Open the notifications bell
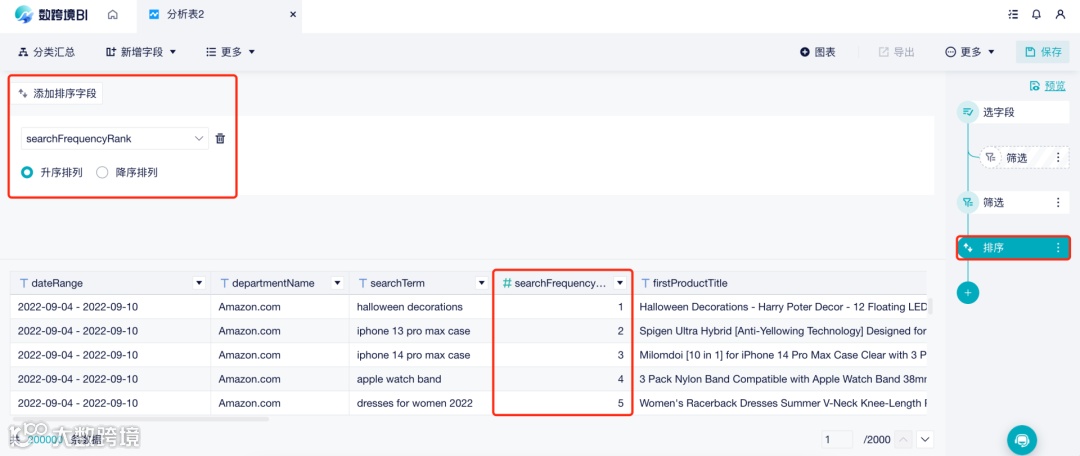Viewport: 1080px width, 456px height. (1036, 14)
